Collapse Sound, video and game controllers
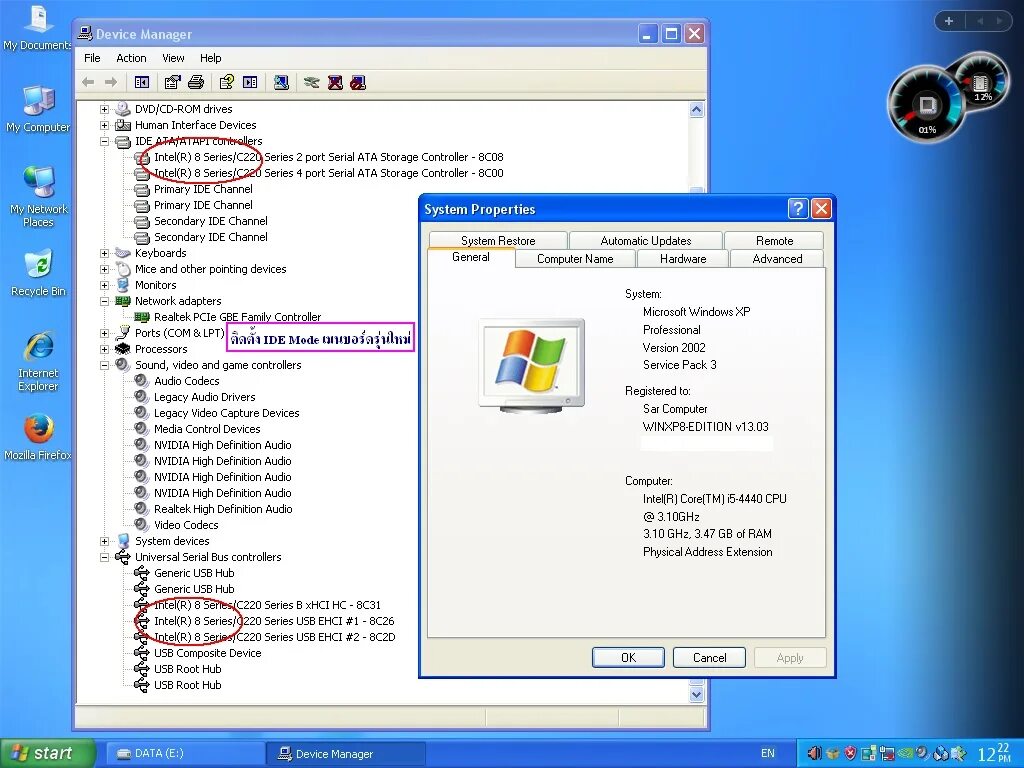Screen dimensions: 1024x768 click(x=104, y=365)
